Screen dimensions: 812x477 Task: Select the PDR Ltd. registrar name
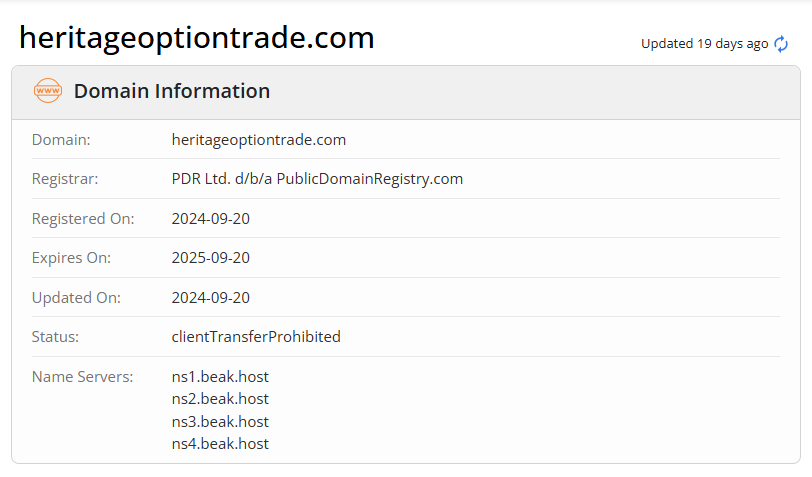(x=317, y=179)
